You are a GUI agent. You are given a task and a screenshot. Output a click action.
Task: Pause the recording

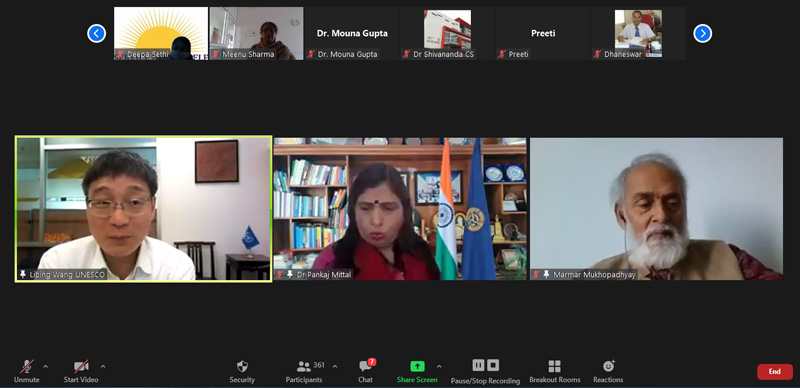478,365
